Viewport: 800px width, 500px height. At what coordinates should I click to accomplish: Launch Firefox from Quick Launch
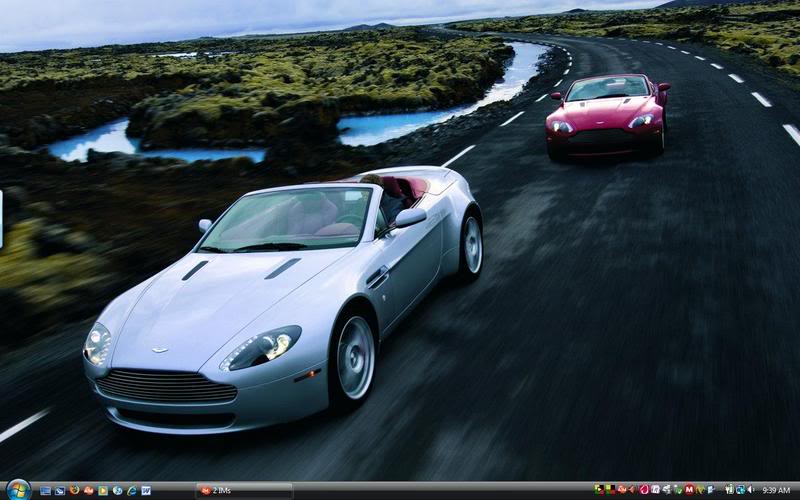74,490
